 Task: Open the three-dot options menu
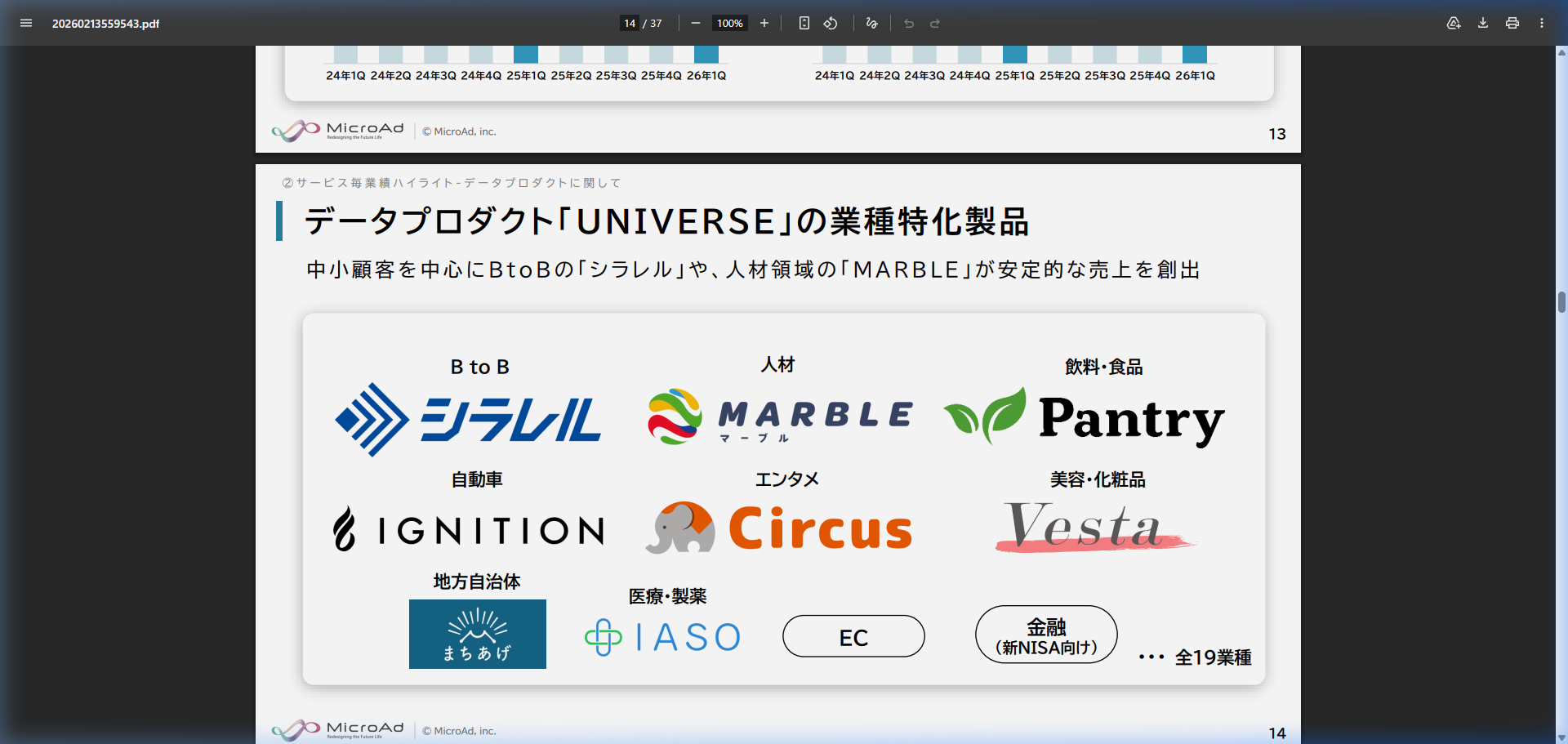[x=1543, y=24]
